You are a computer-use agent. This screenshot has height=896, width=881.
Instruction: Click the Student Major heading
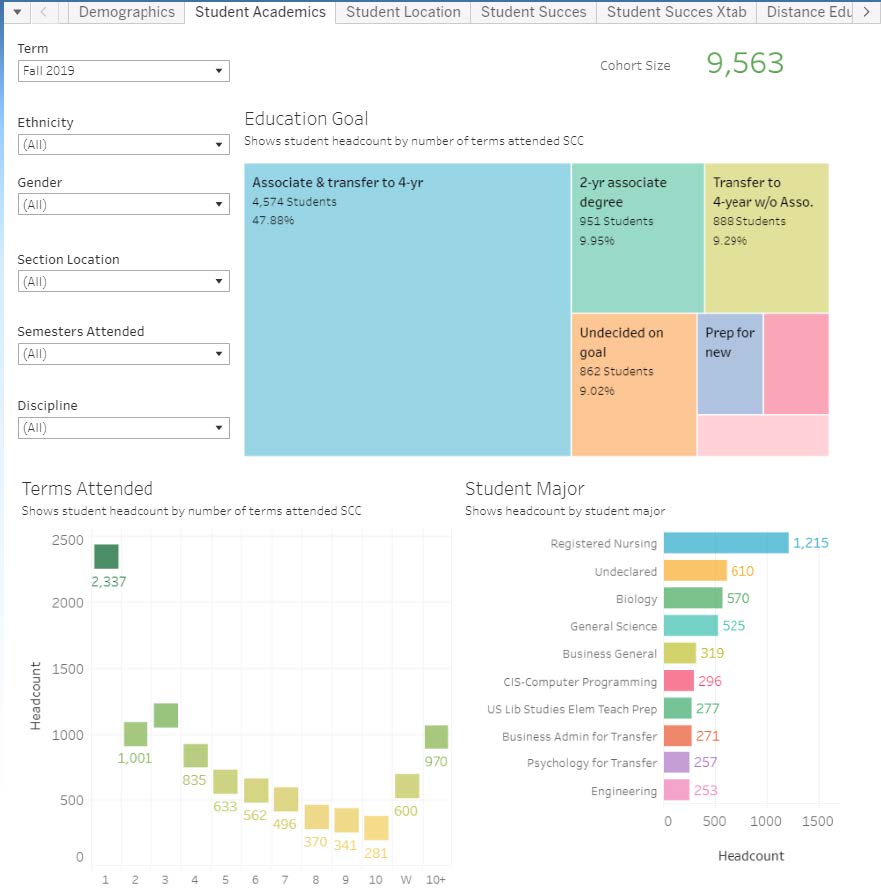[x=524, y=489]
